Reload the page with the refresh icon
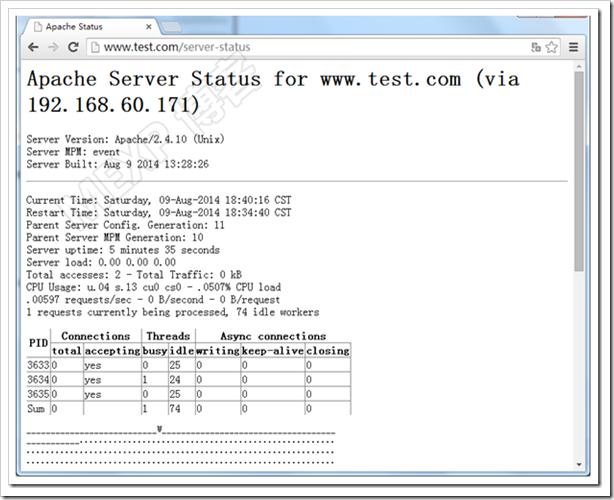Screen dimensions: 614x500 pos(73,47)
